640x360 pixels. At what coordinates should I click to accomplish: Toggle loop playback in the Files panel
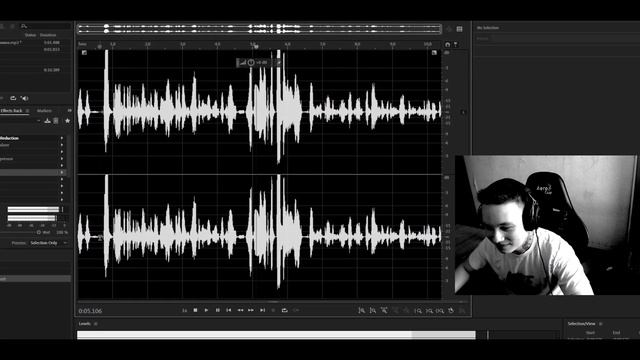(x=13, y=98)
